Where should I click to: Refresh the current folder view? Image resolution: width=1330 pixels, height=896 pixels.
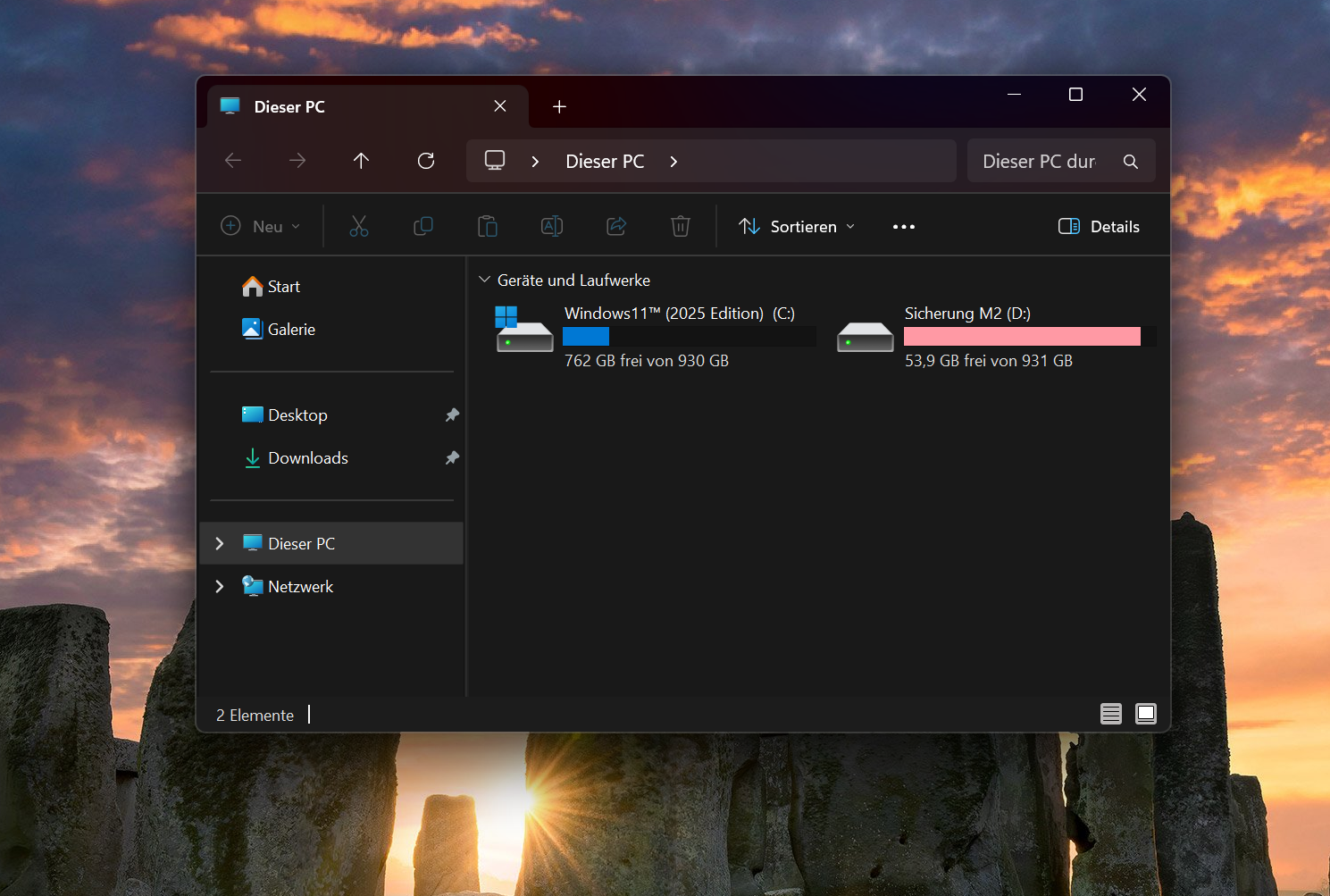426,161
